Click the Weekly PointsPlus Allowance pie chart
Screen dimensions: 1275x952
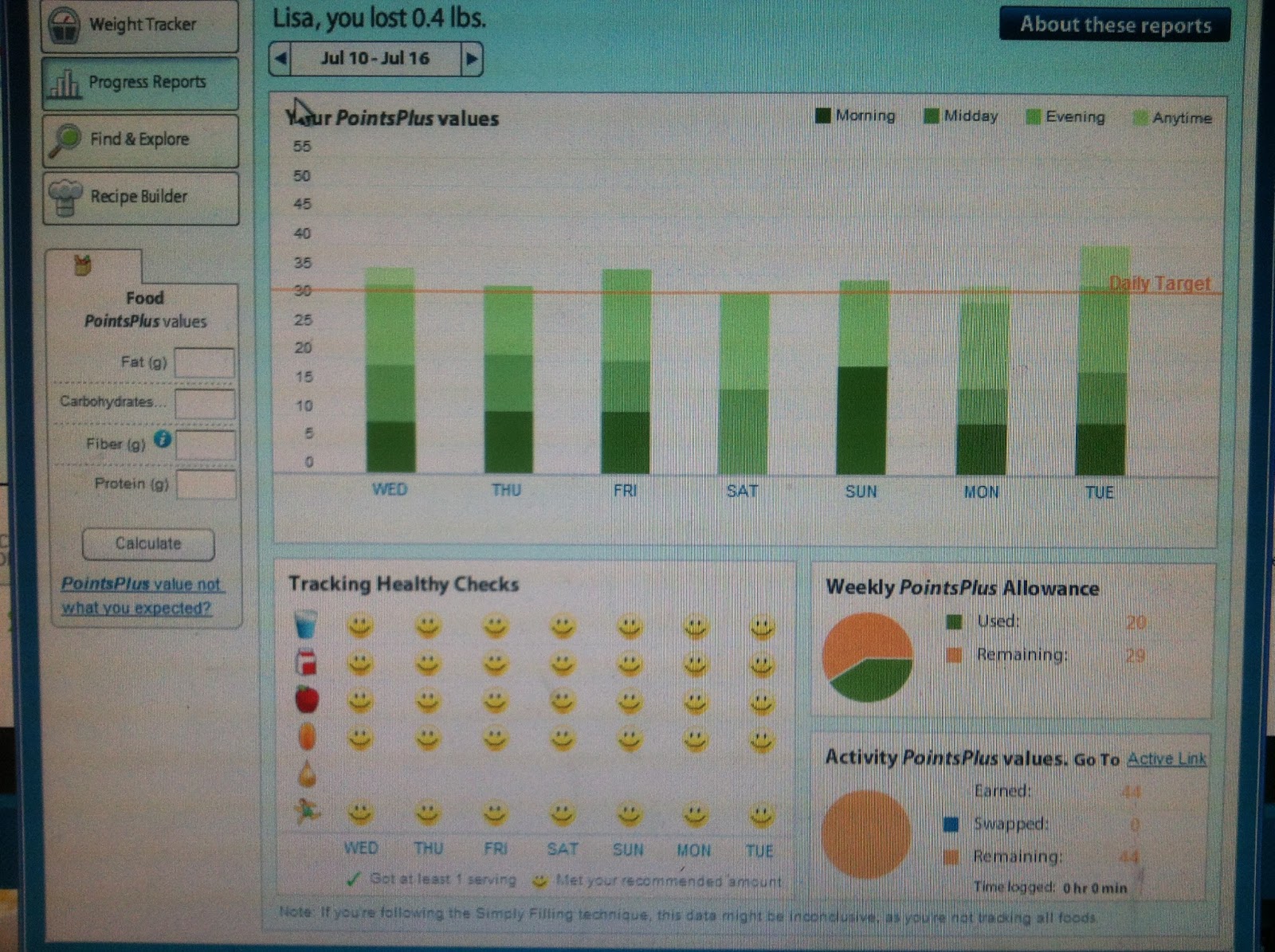[x=868, y=657]
